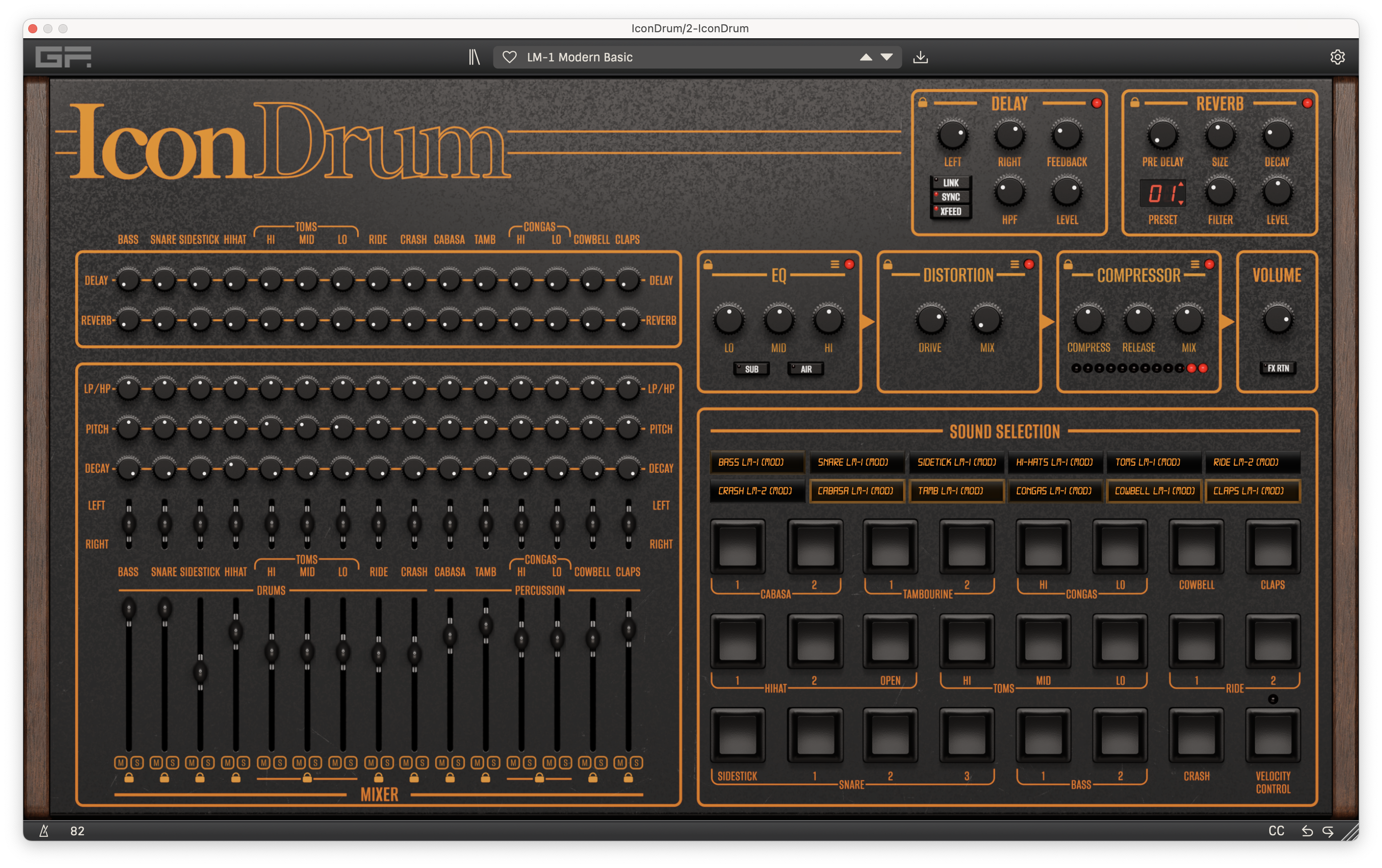The image size is (1382, 868).
Task: Click the metronome icon in the bottom bar
Action: (43, 830)
